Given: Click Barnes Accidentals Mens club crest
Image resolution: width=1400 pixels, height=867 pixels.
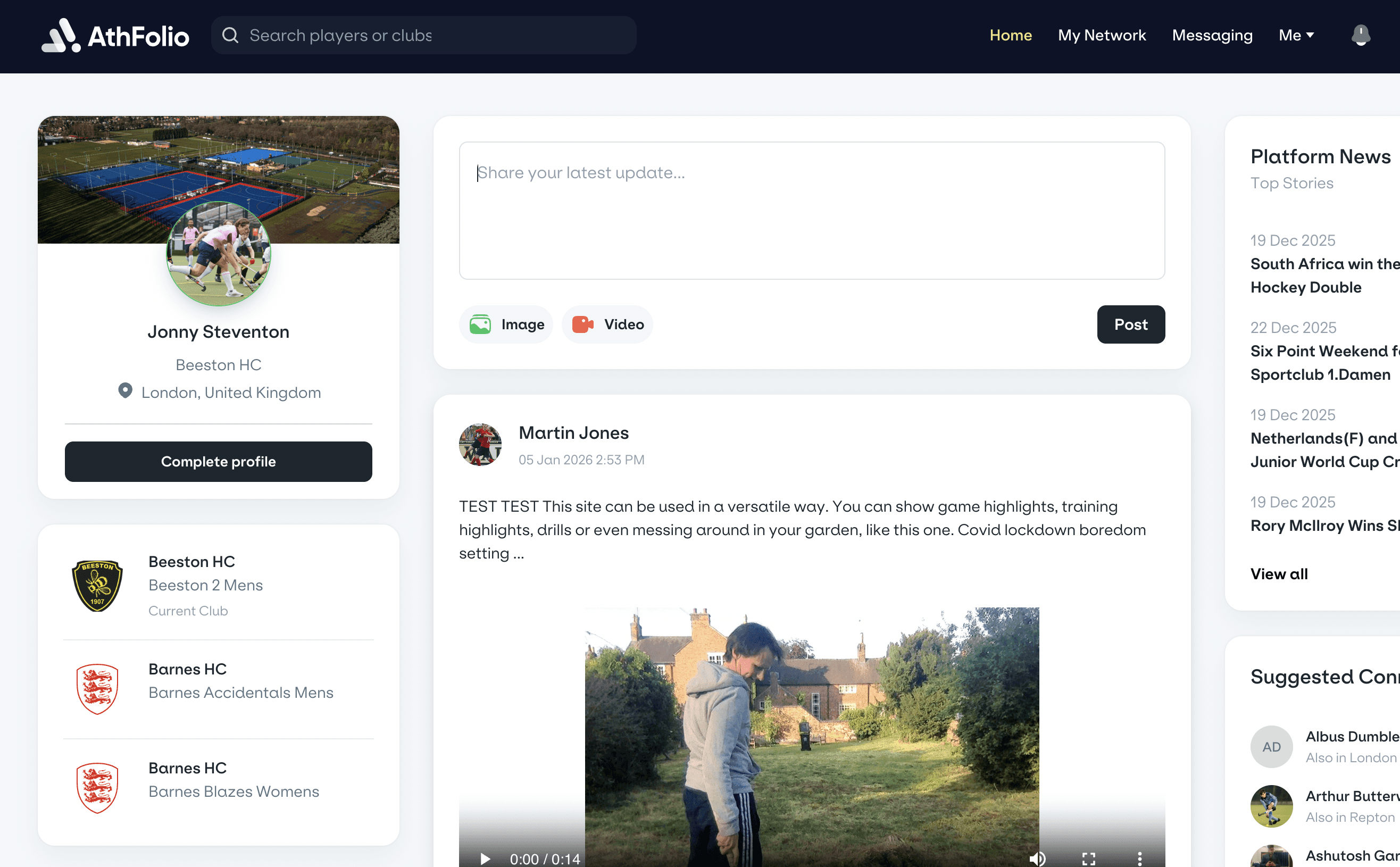Looking at the screenshot, I should 97,689.
